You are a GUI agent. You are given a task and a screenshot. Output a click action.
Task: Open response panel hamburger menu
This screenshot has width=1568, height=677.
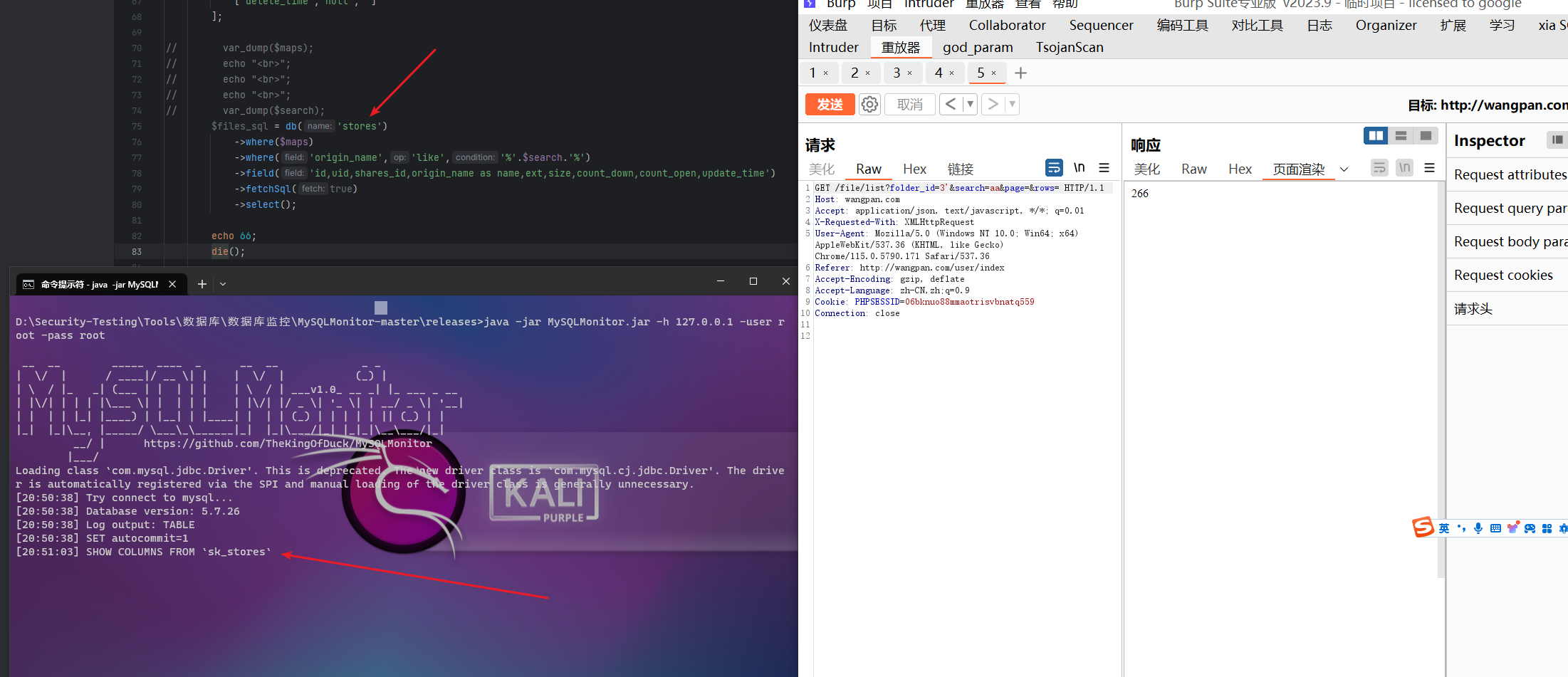pyautogui.click(x=1429, y=168)
